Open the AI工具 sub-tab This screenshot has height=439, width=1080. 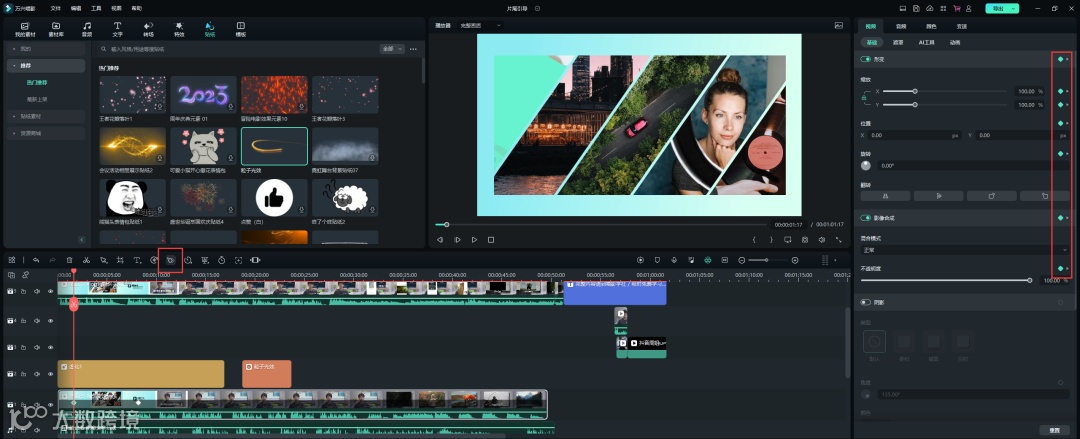coord(926,43)
